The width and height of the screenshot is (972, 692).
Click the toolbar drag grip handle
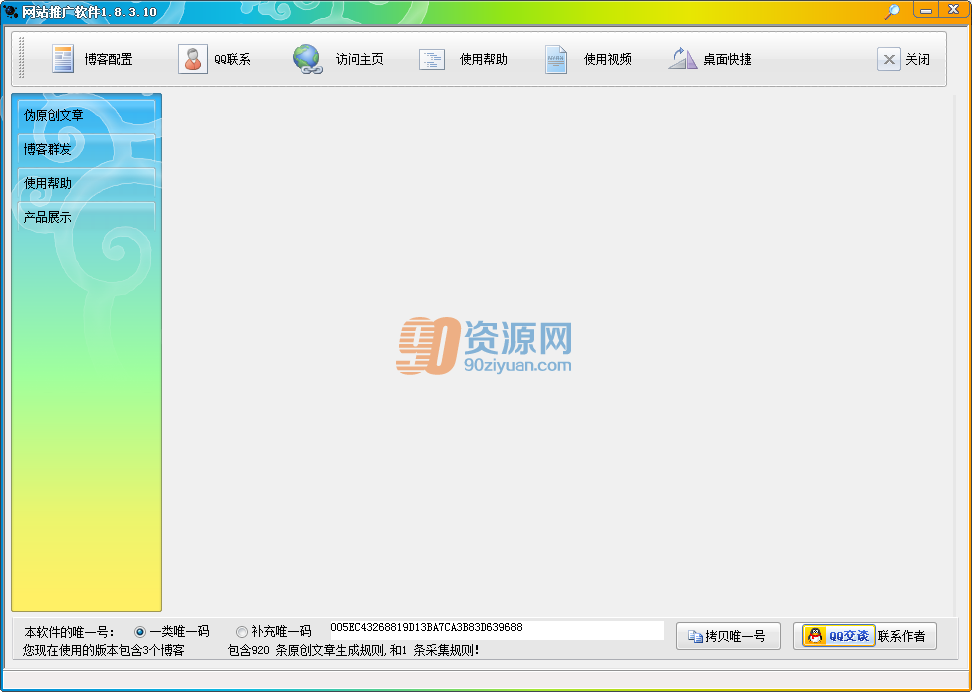click(21, 58)
